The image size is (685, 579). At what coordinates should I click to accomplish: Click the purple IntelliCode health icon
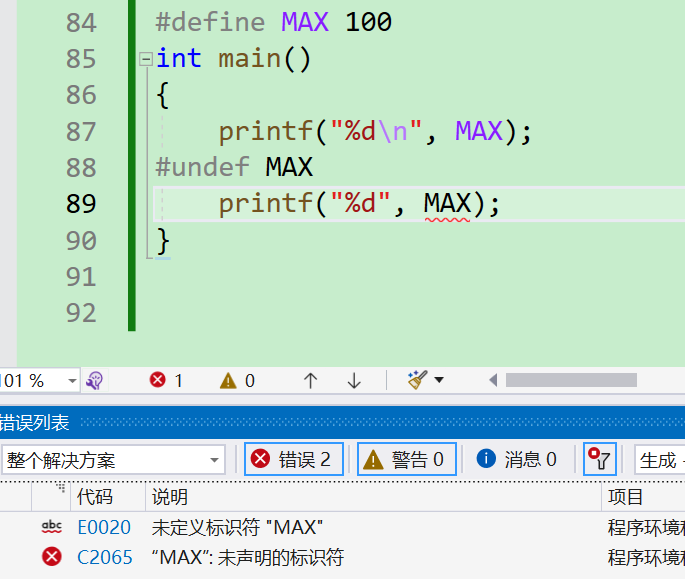(94, 381)
